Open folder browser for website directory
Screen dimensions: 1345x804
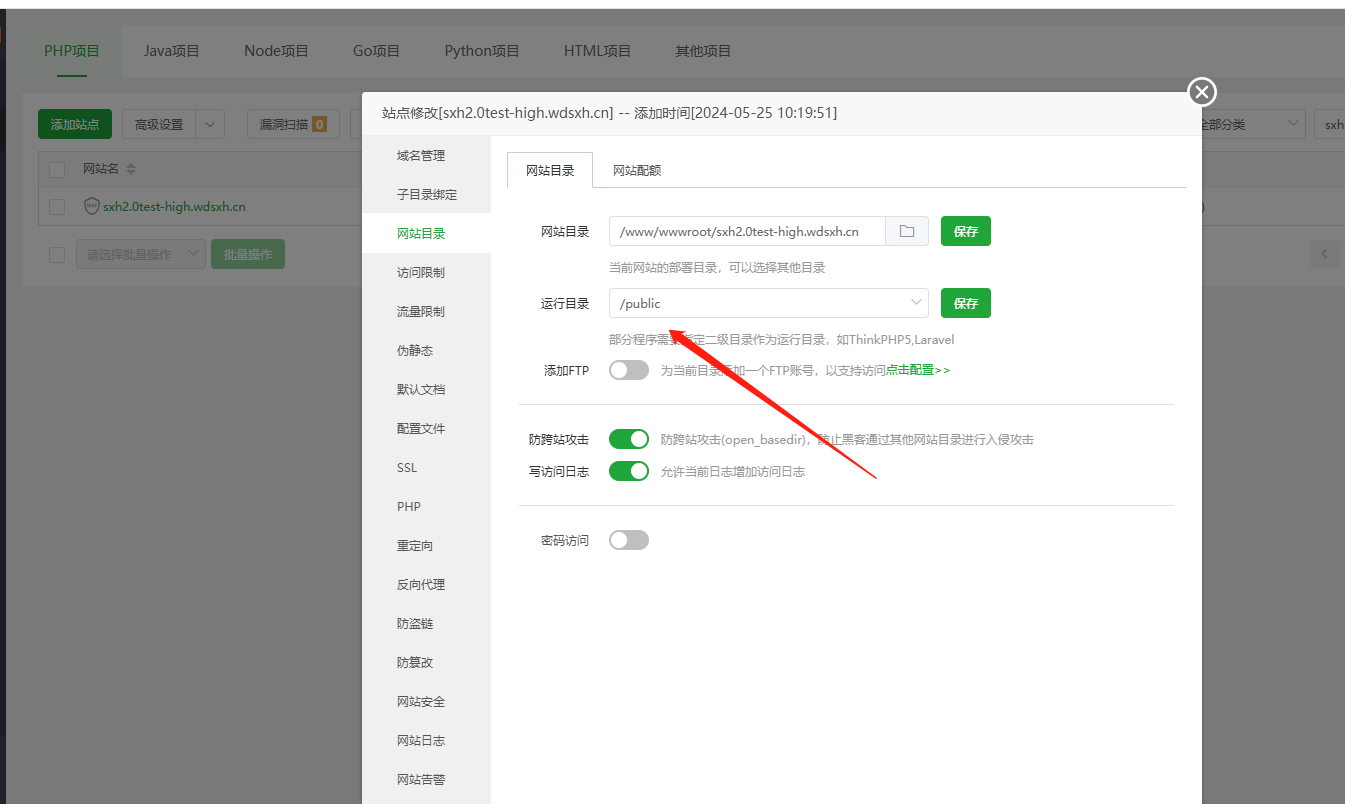point(907,231)
